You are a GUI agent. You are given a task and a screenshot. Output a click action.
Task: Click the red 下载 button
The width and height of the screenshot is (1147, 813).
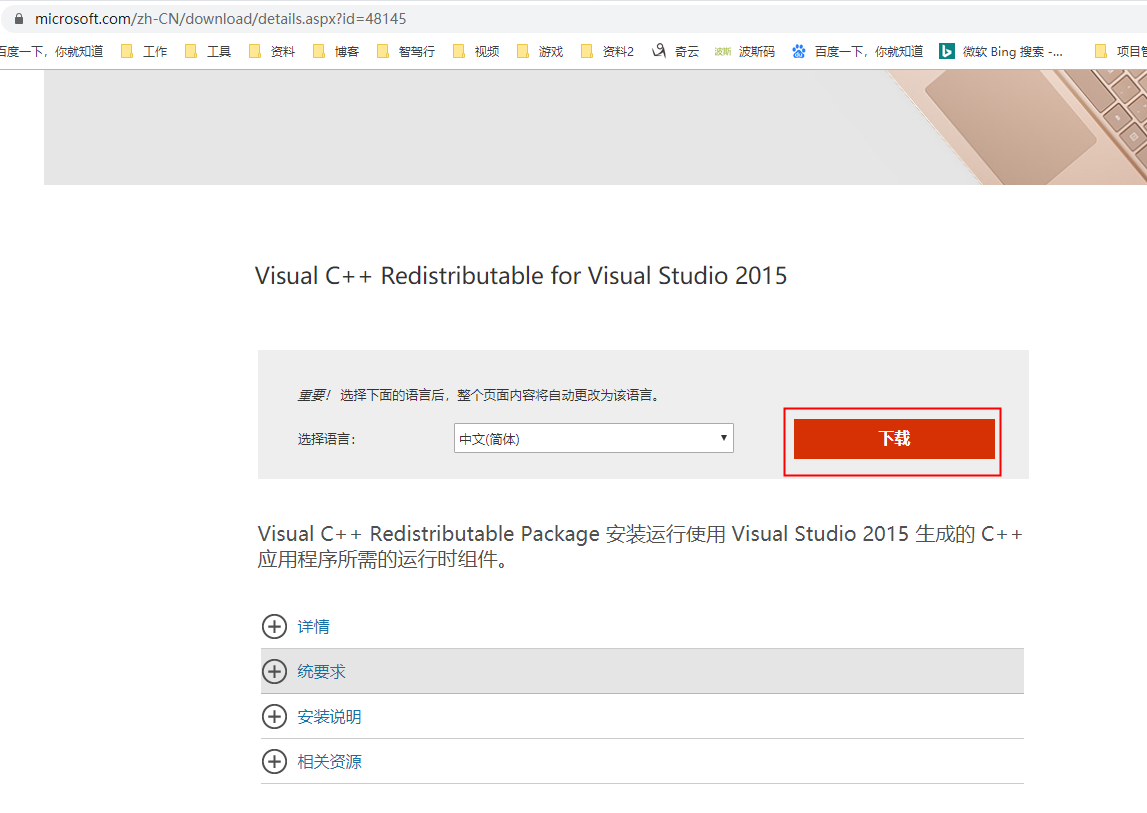pos(894,439)
